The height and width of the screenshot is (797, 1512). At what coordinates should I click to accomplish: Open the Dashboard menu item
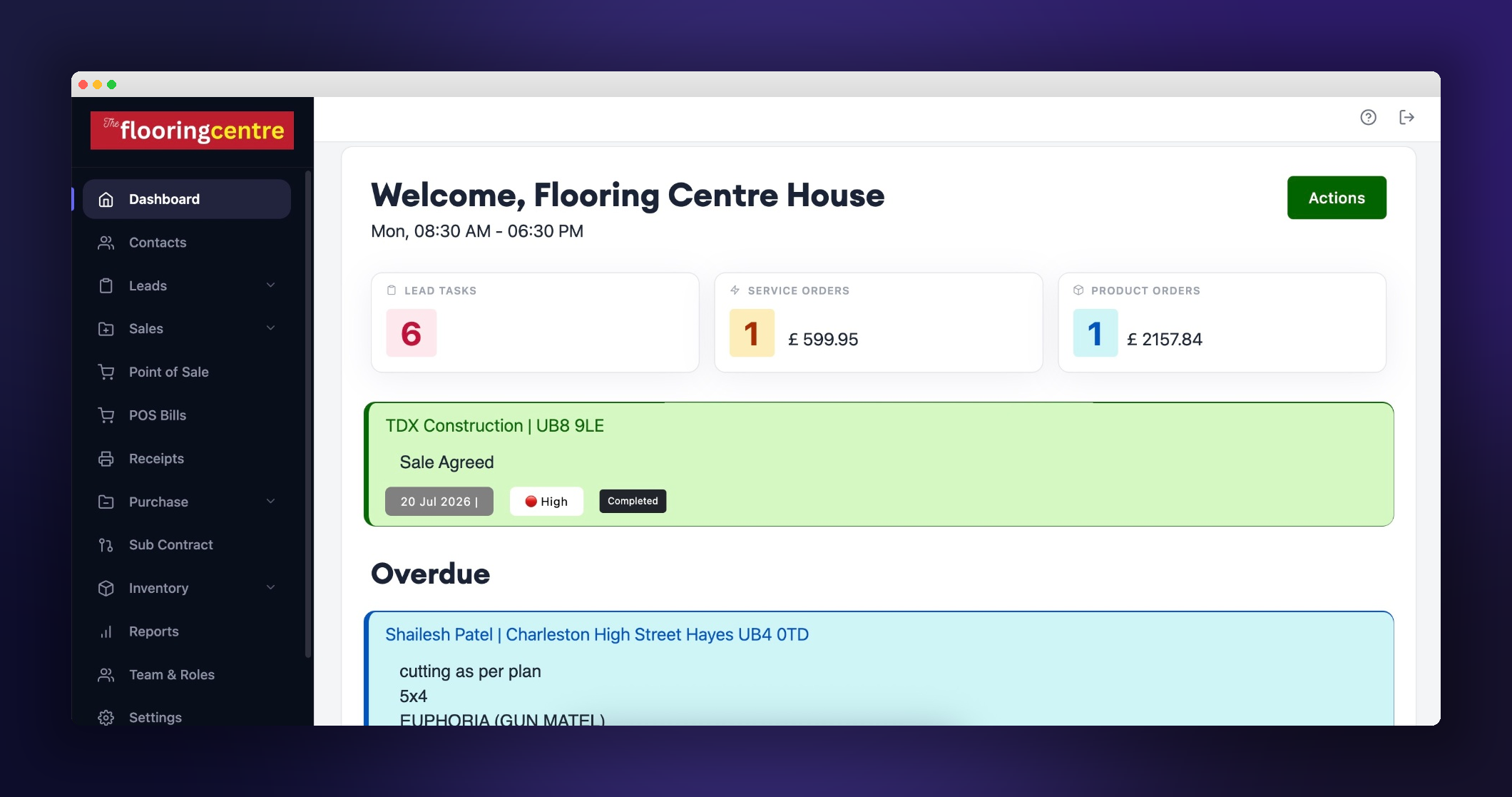(187, 199)
